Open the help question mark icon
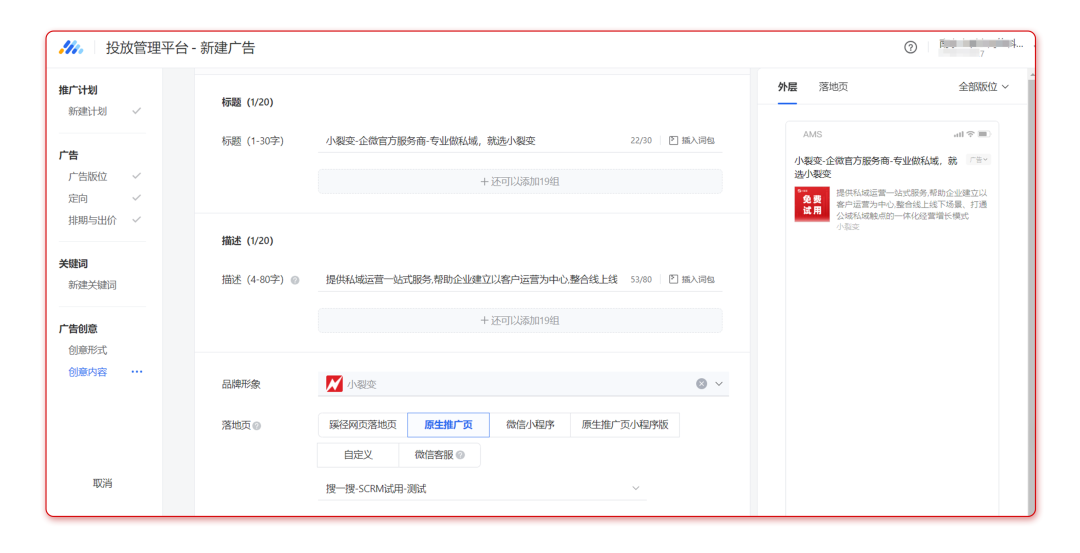Viewport: 1080px width, 553px height. pyautogui.click(x=910, y=47)
